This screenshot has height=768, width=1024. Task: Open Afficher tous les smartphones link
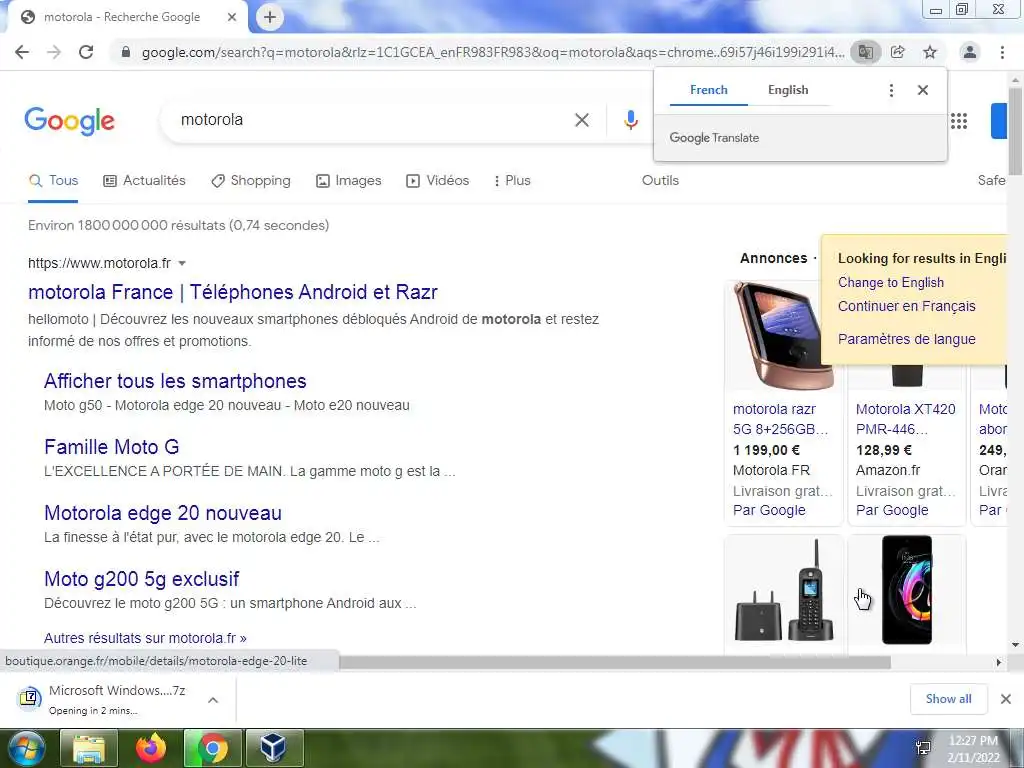pyautogui.click(x=175, y=381)
